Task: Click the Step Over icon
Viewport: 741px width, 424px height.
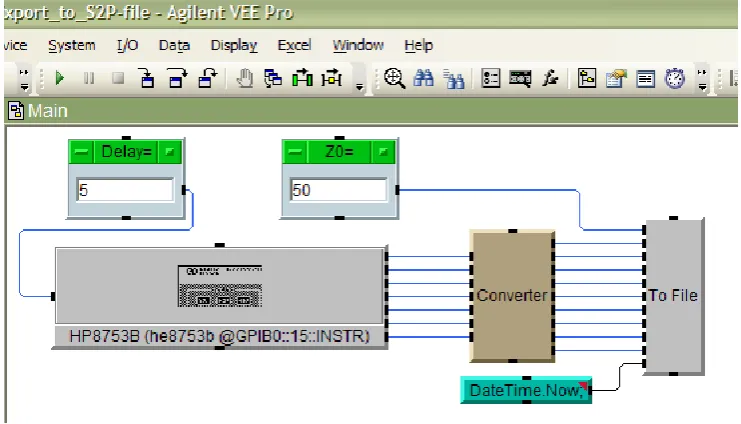Action: tap(177, 78)
